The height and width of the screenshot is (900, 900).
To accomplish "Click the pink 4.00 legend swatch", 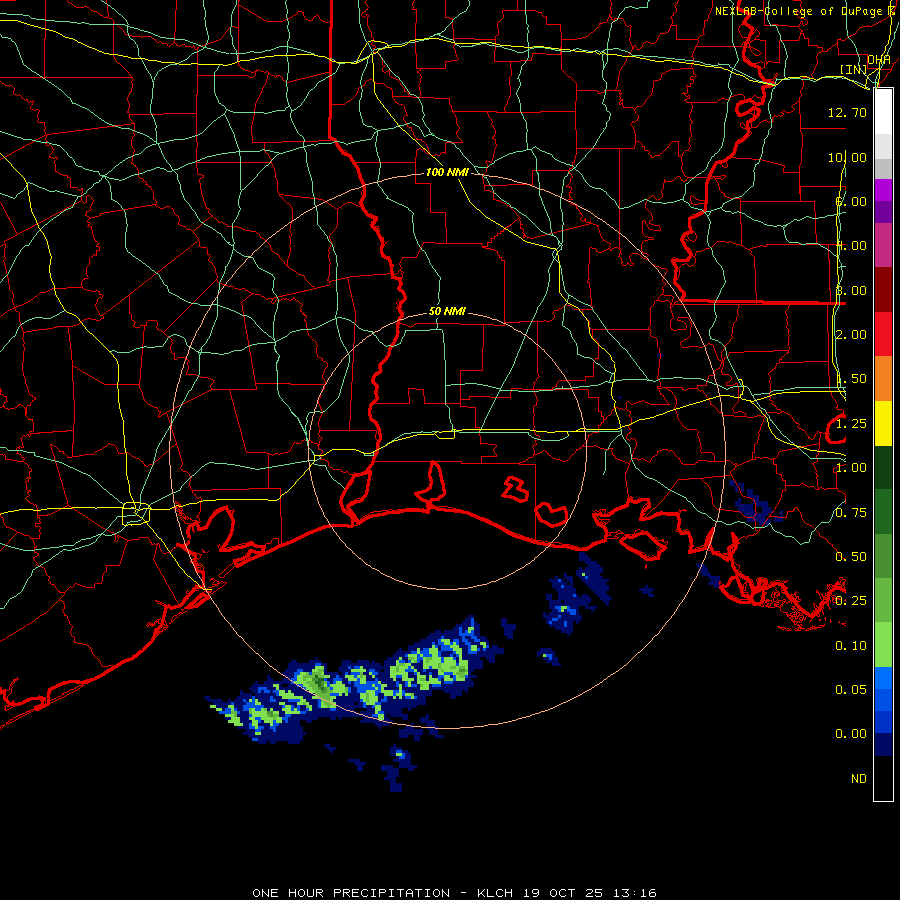I will pos(883,246).
